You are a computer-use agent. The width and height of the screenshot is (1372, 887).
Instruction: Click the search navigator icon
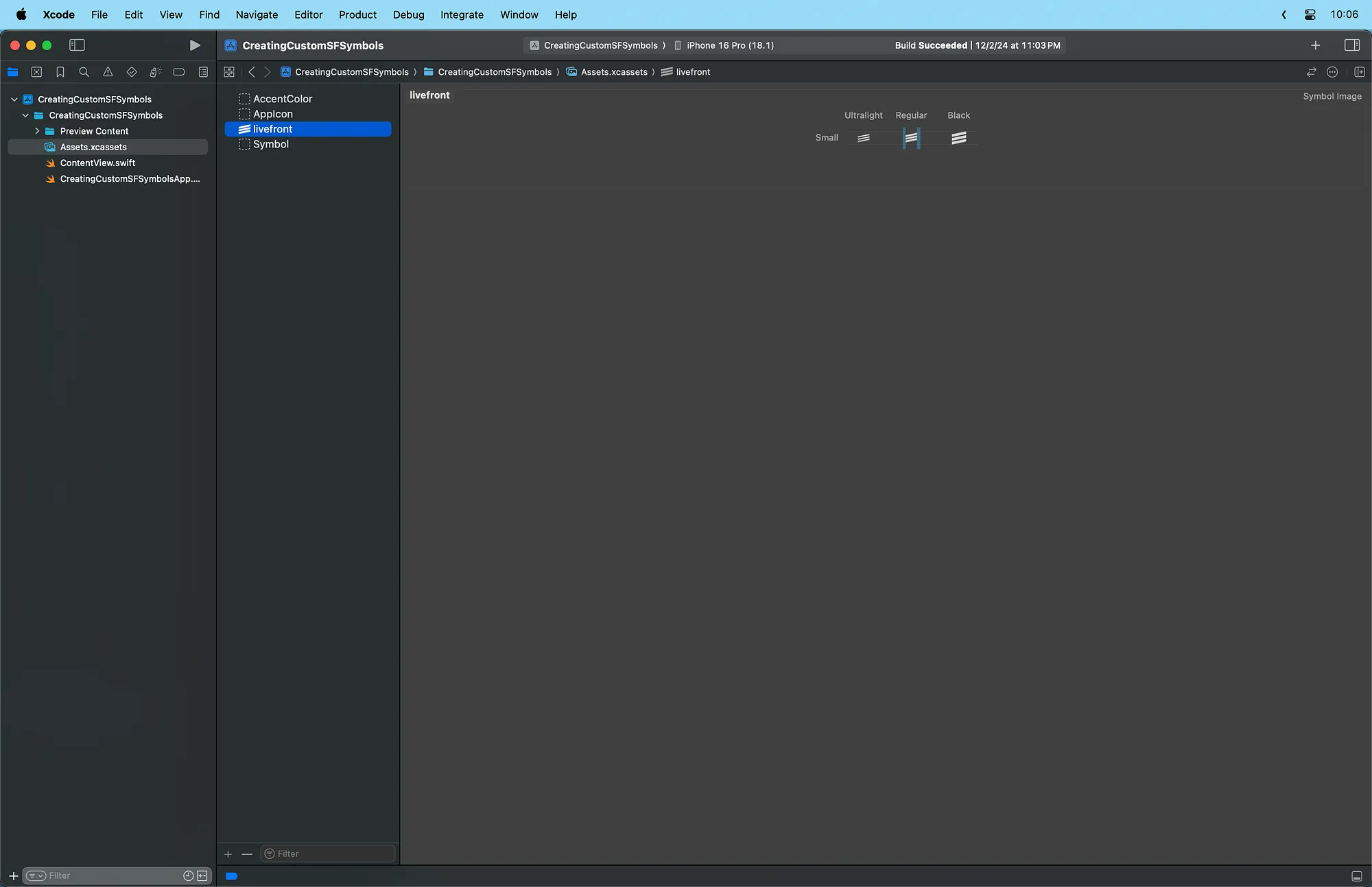point(83,72)
